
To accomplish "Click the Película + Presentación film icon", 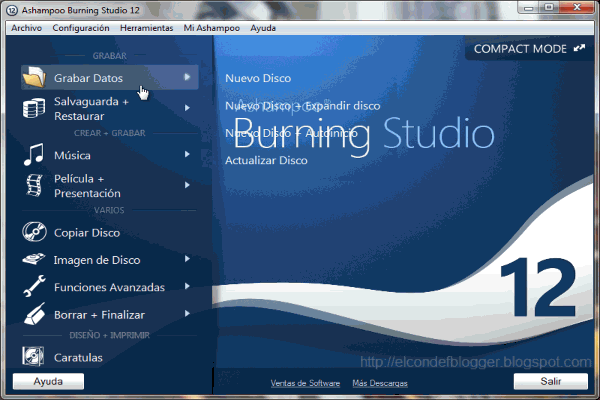I will [x=35, y=185].
